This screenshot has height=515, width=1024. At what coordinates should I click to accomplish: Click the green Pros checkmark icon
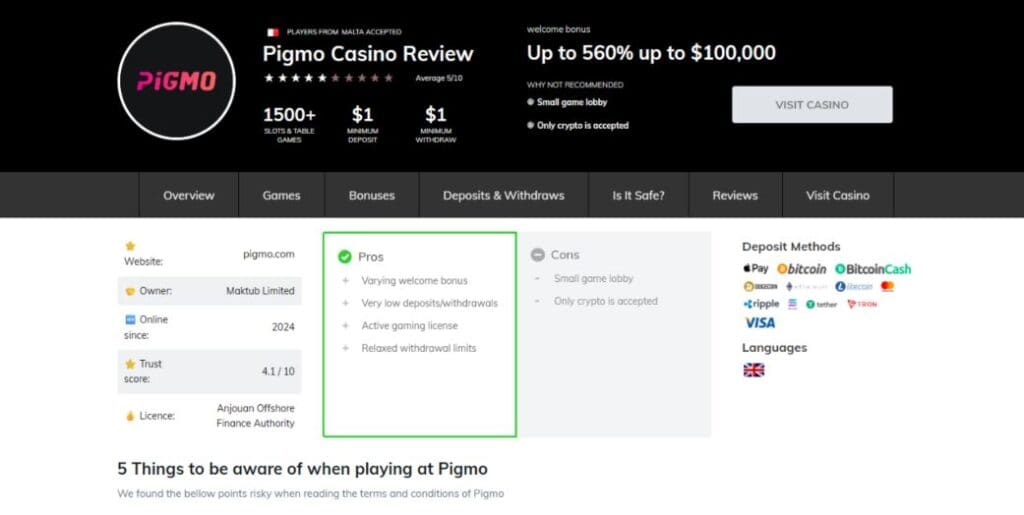click(x=345, y=257)
